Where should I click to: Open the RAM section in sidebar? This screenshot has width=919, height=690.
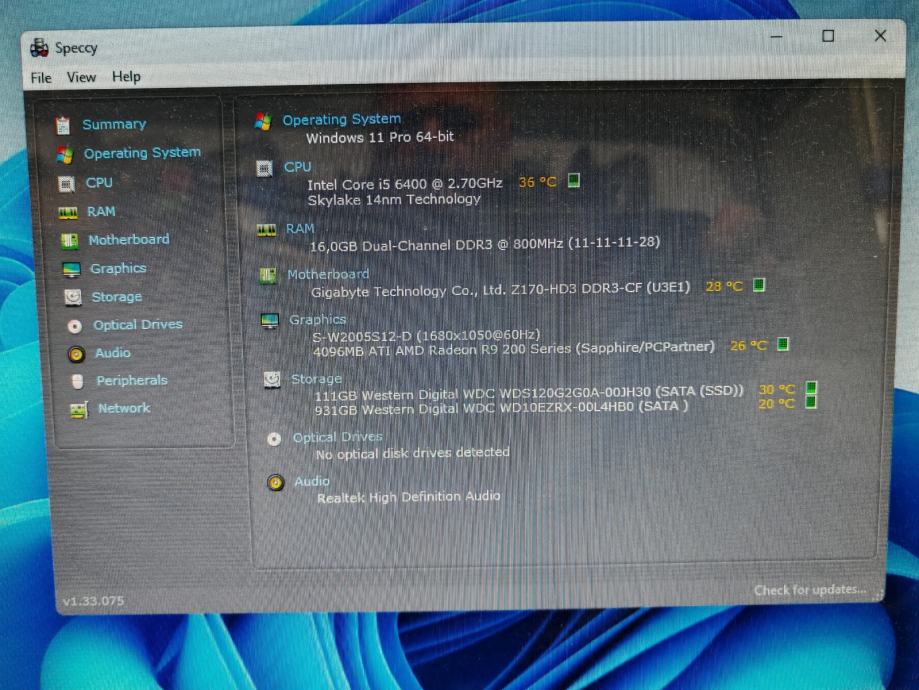(101, 211)
